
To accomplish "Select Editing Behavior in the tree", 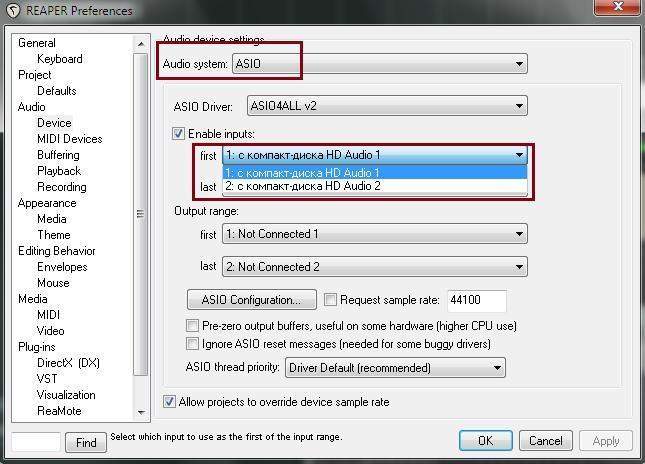I will [x=57, y=251].
